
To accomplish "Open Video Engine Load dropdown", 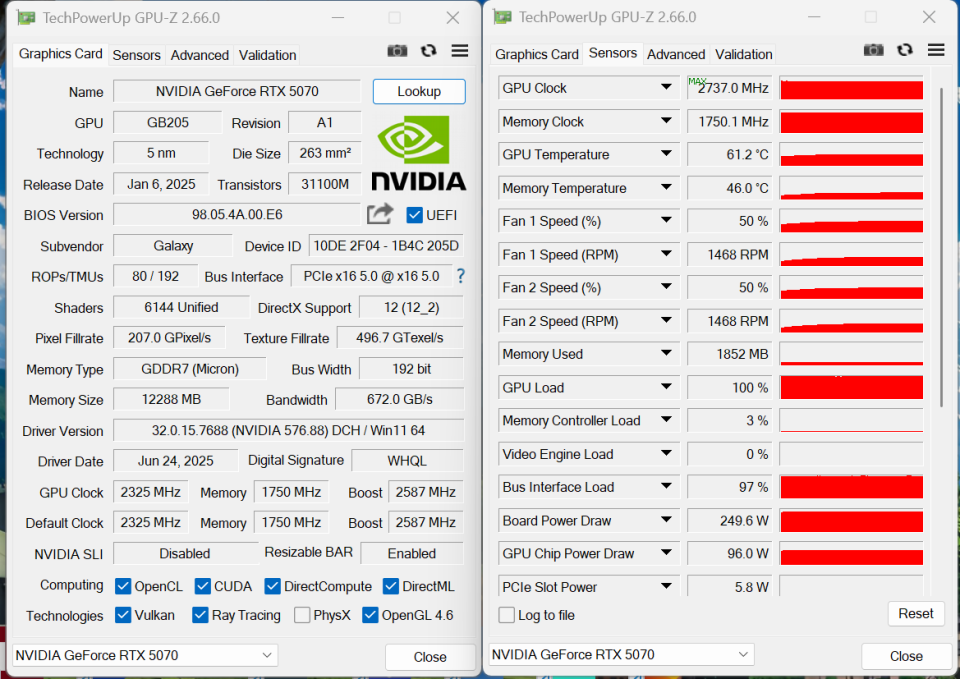I will pos(666,454).
